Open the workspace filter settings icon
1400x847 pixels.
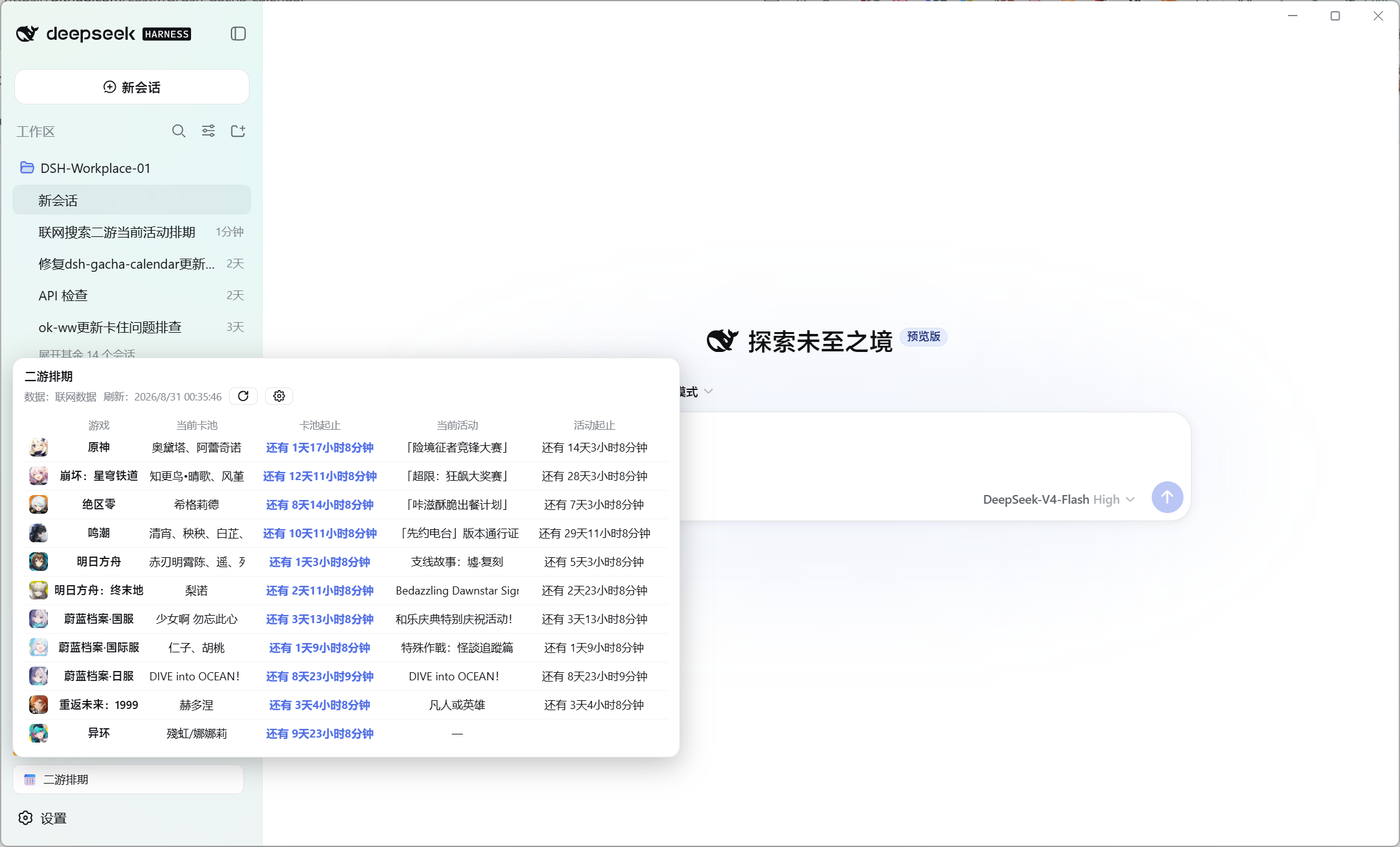[x=208, y=131]
